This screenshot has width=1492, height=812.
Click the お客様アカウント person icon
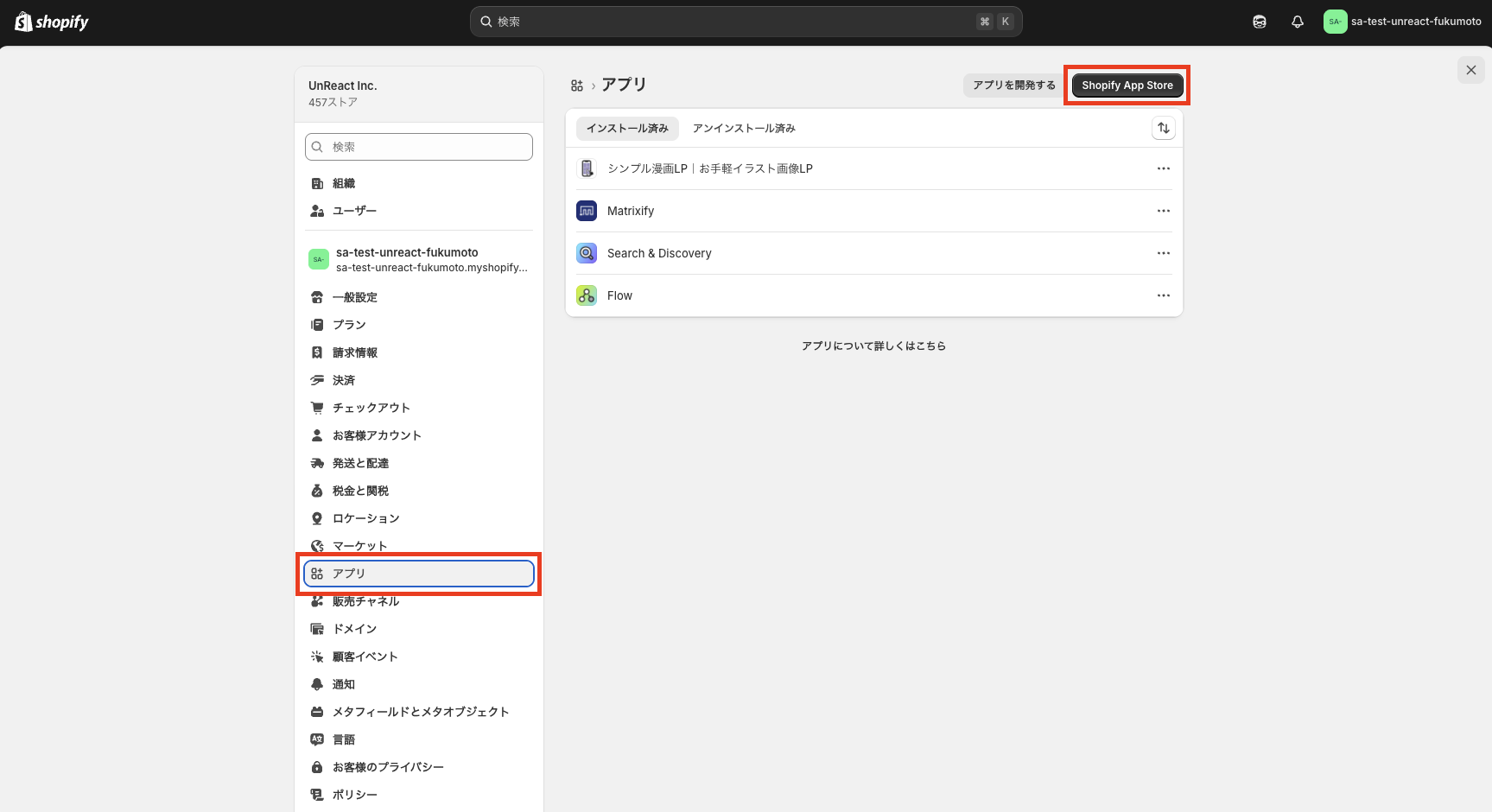(x=317, y=435)
